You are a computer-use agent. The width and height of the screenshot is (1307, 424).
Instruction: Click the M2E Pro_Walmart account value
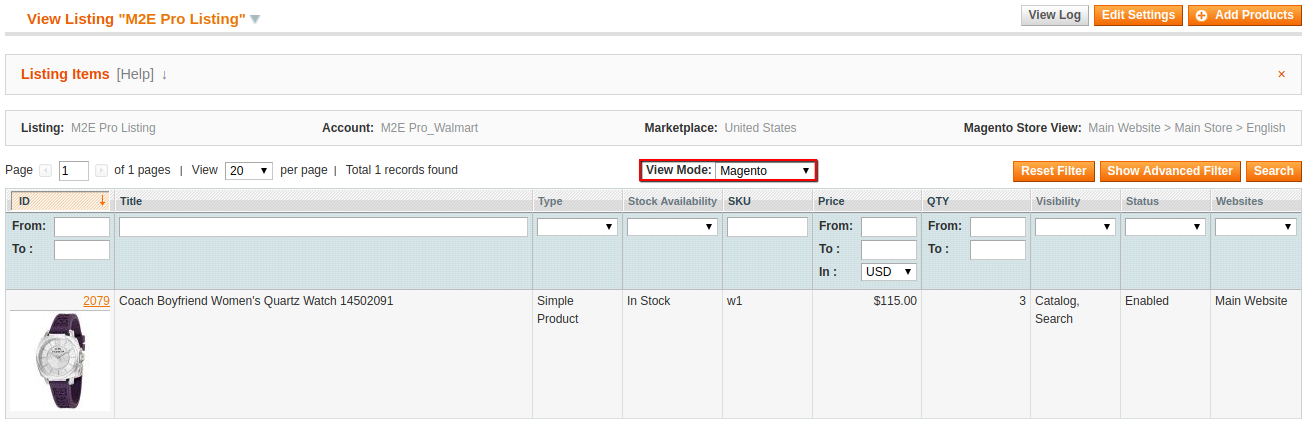[429, 128]
